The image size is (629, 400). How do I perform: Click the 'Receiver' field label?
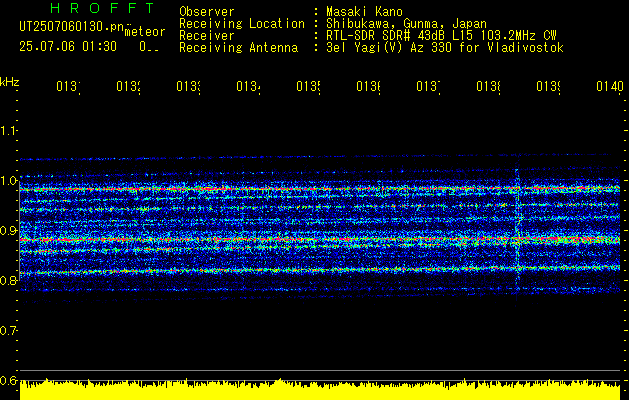[x=207, y=36]
